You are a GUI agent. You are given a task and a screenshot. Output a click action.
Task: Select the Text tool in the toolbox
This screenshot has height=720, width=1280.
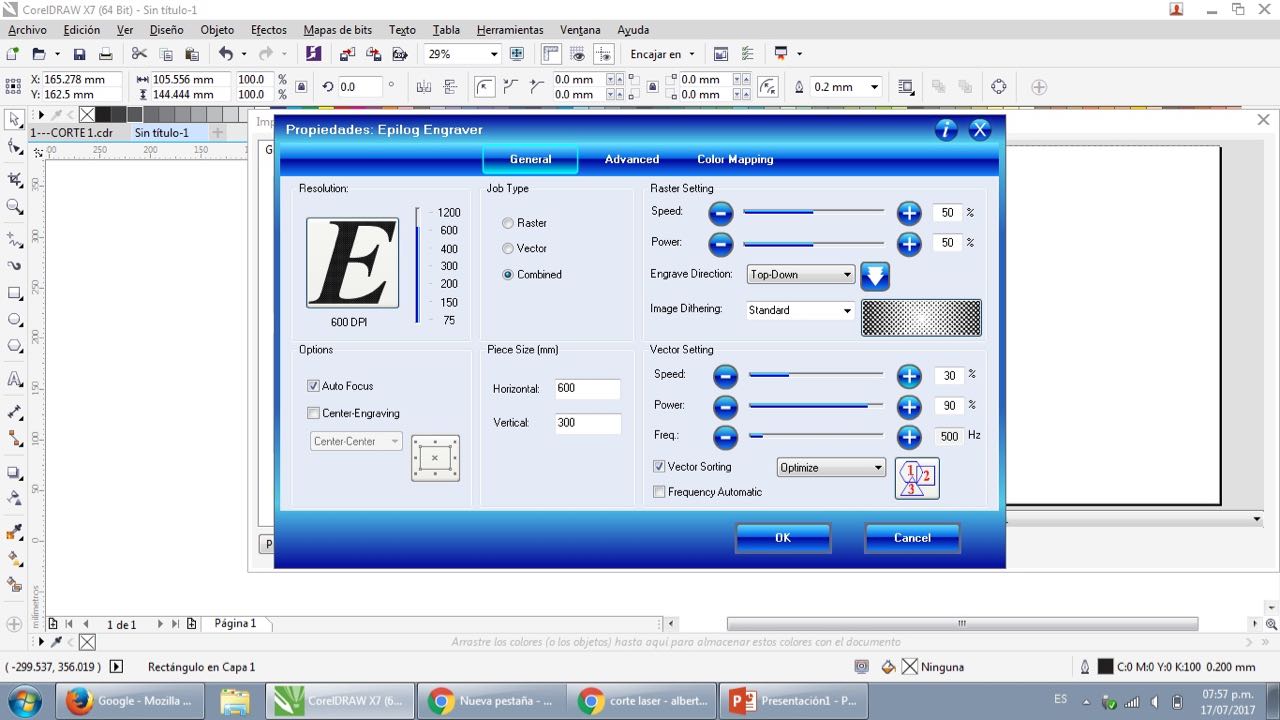(x=14, y=380)
